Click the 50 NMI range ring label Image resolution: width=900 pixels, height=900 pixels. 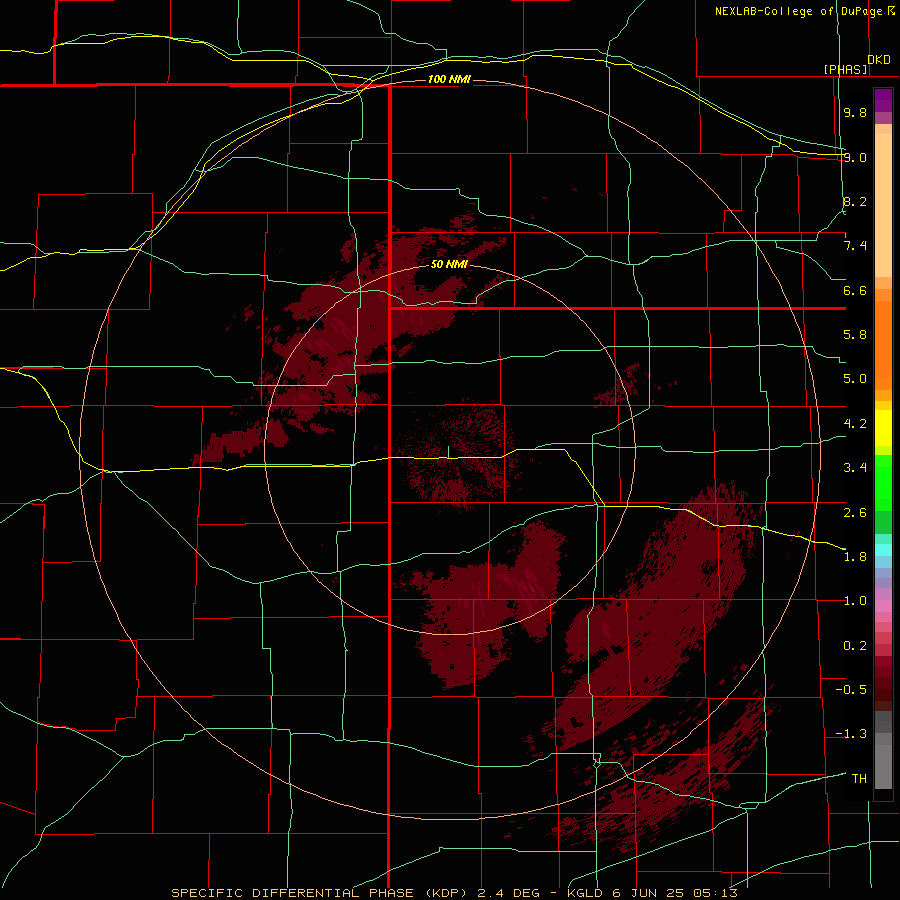(x=449, y=264)
